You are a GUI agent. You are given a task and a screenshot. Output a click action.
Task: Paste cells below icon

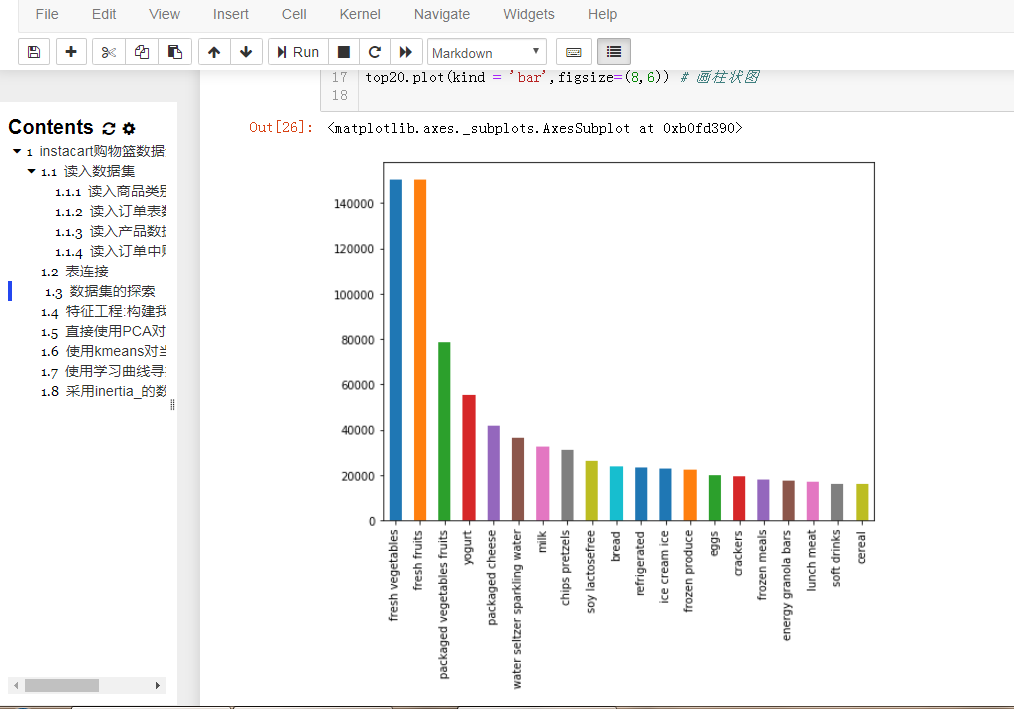[174, 52]
